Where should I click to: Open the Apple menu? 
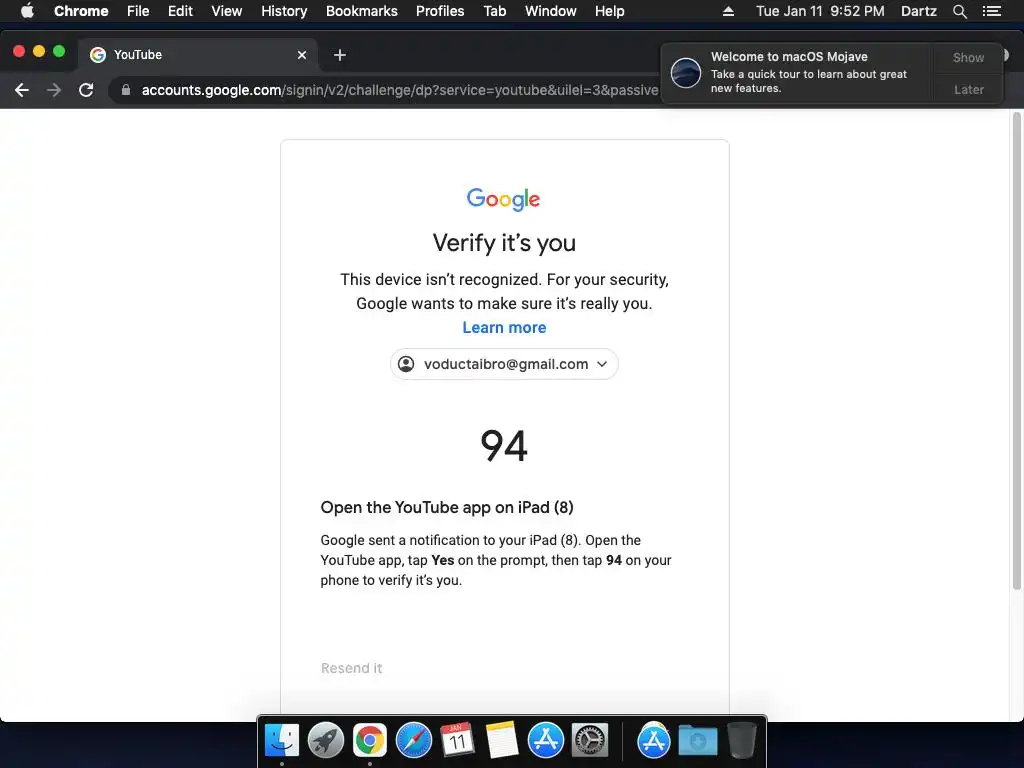(27, 11)
